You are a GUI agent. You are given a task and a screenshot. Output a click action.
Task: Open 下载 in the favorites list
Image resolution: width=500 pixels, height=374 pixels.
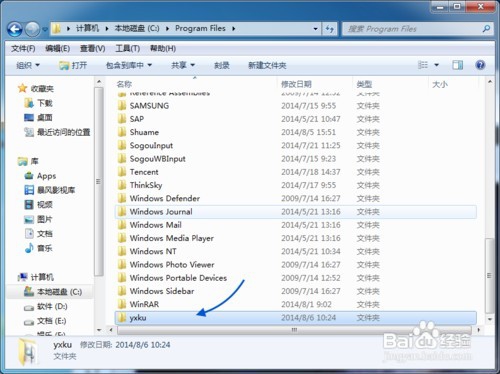click(38, 103)
